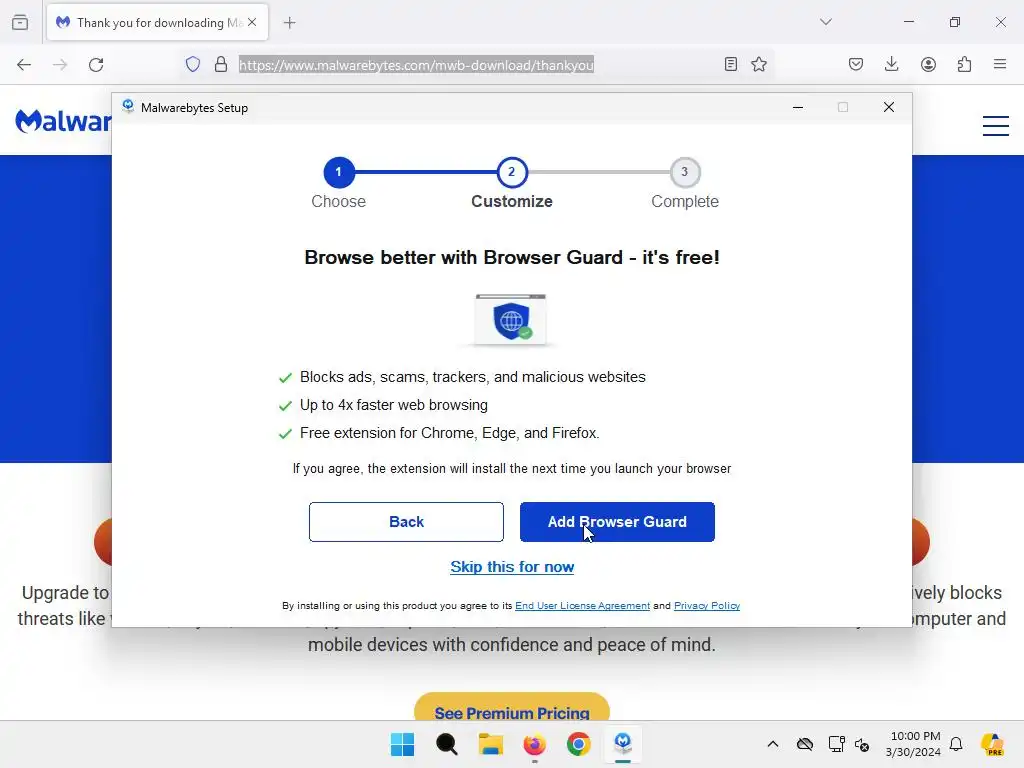Go forward one page in Firefox
The width and height of the screenshot is (1024, 768).
click(x=60, y=64)
